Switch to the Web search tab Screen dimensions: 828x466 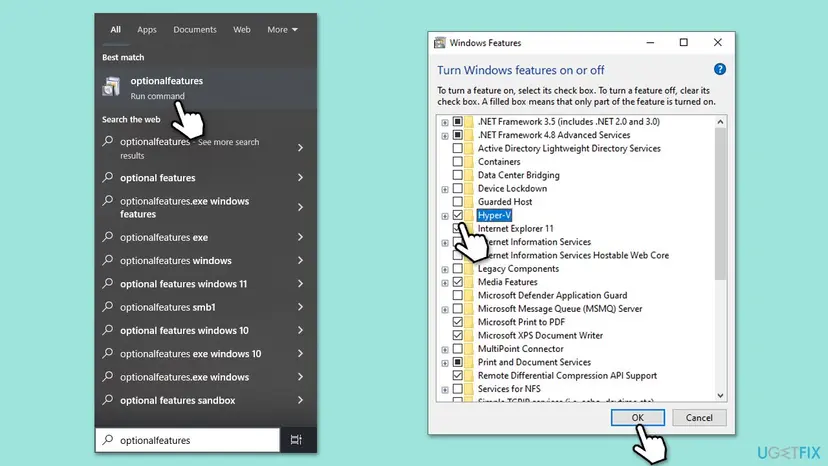[242, 30]
